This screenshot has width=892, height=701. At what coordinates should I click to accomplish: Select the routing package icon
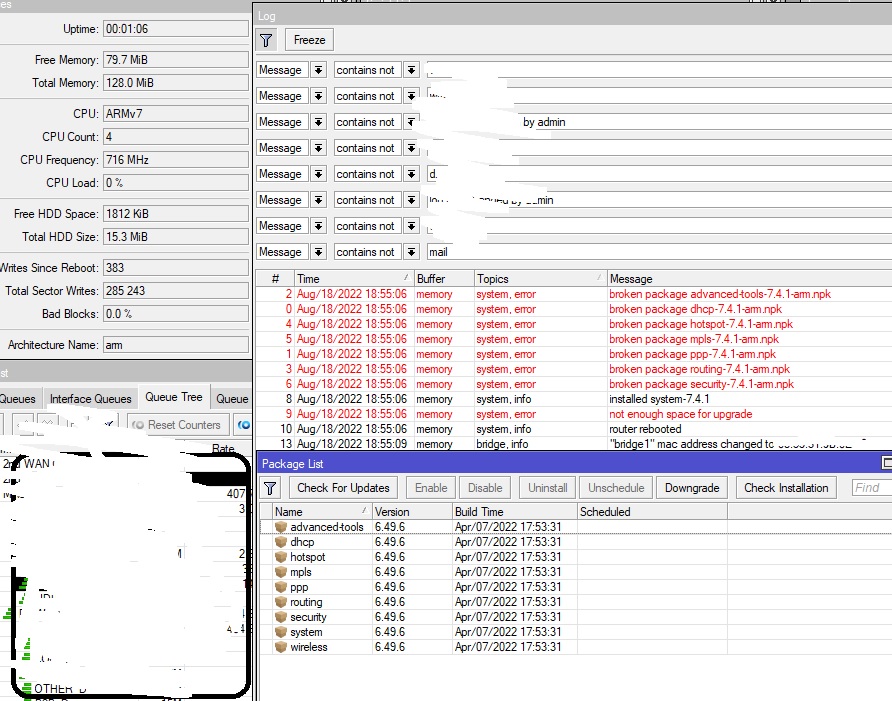(x=280, y=602)
